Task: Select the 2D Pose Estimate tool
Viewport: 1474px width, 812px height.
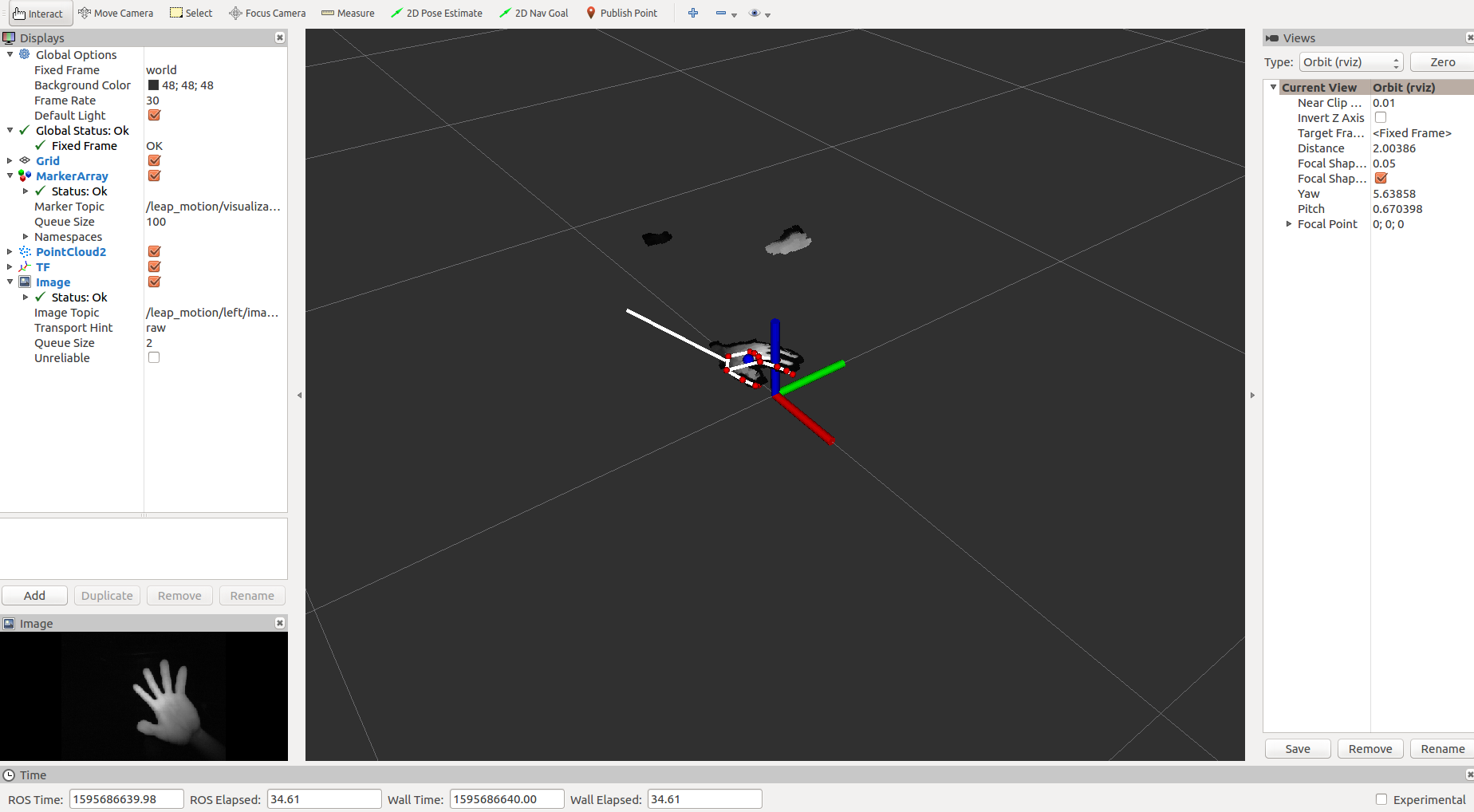Action: pos(436,13)
